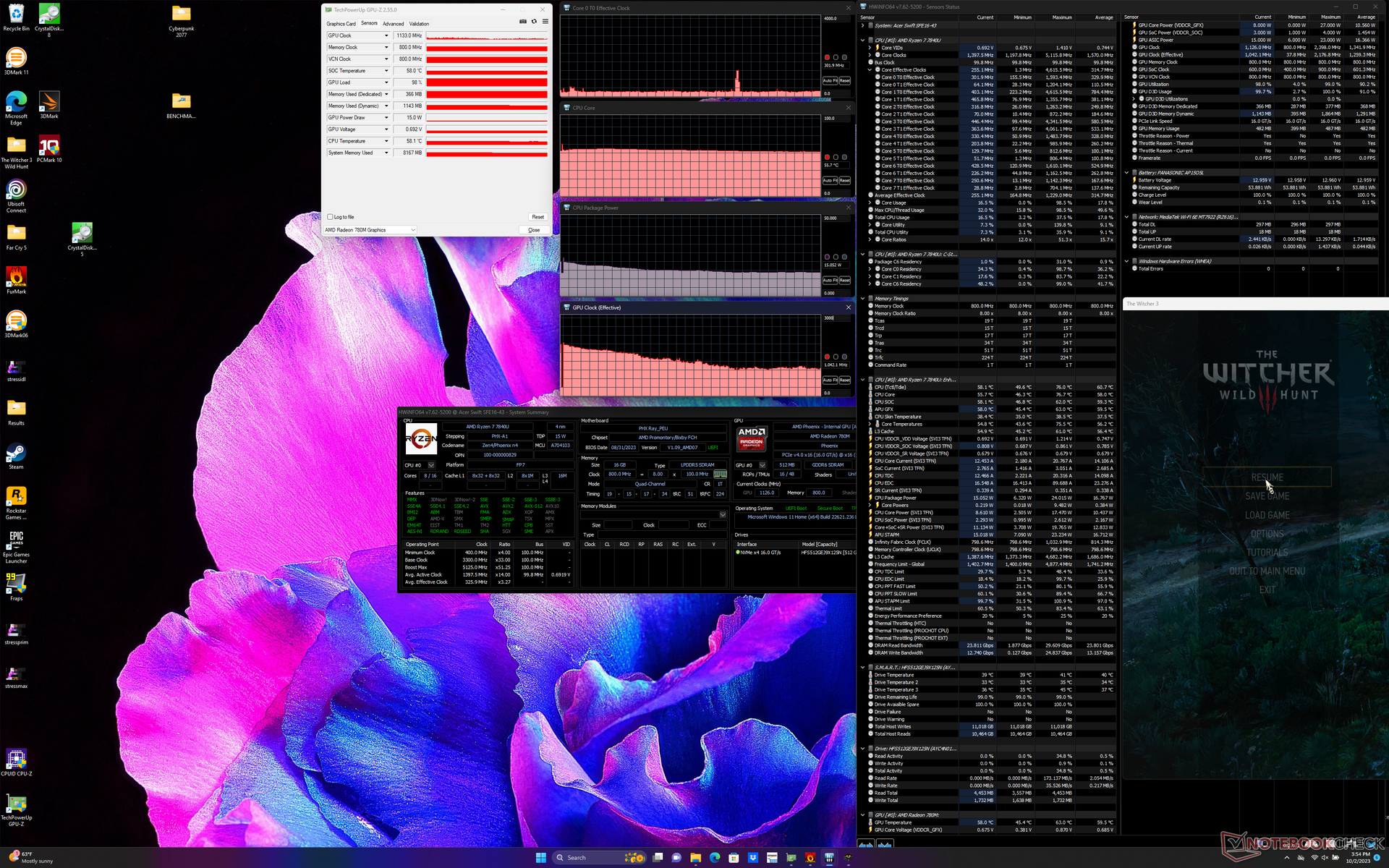The height and width of the screenshot is (868, 1389).
Task: Enable Log to file checkbox
Action: (331, 217)
